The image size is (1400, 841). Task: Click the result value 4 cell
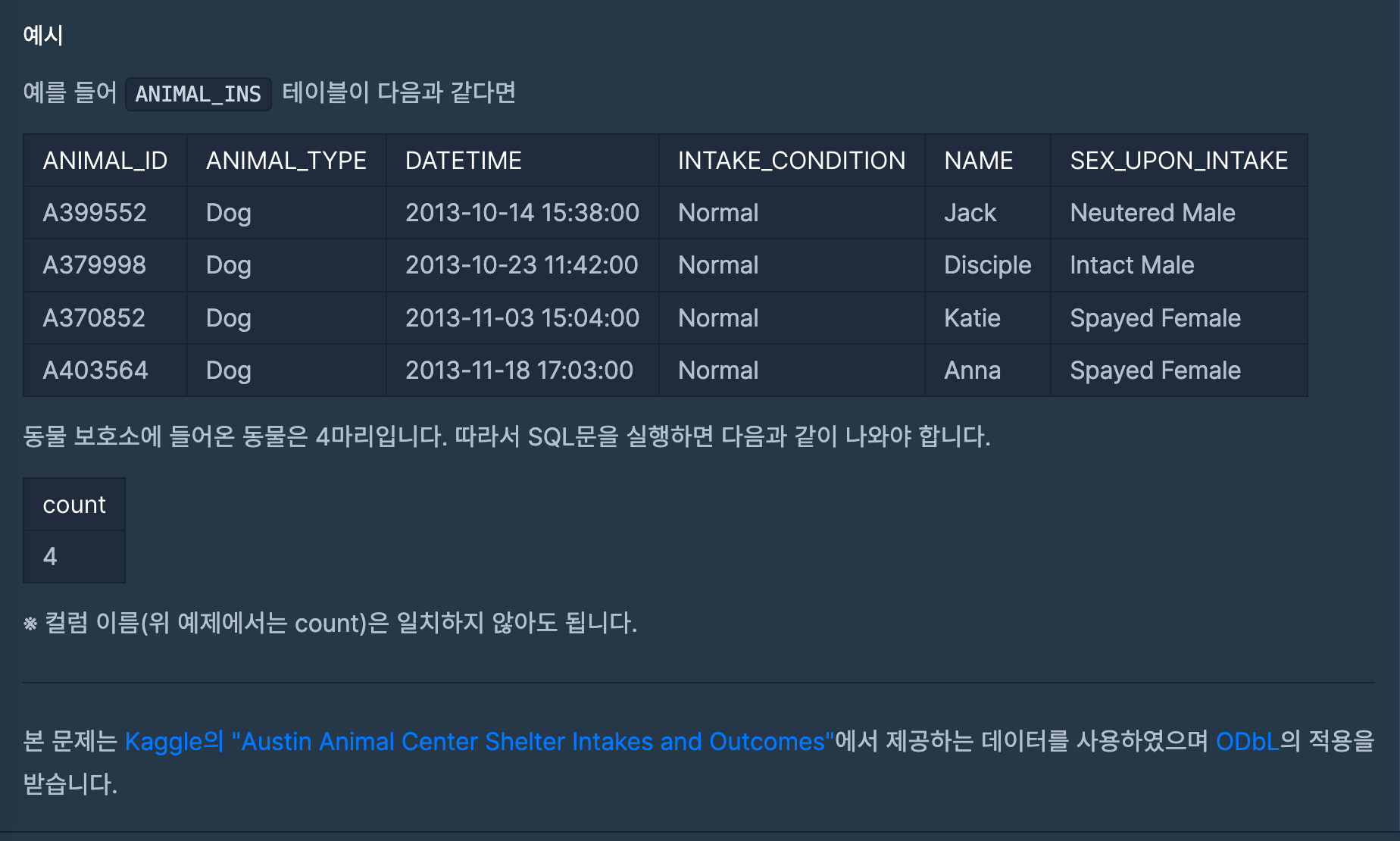coord(51,557)
